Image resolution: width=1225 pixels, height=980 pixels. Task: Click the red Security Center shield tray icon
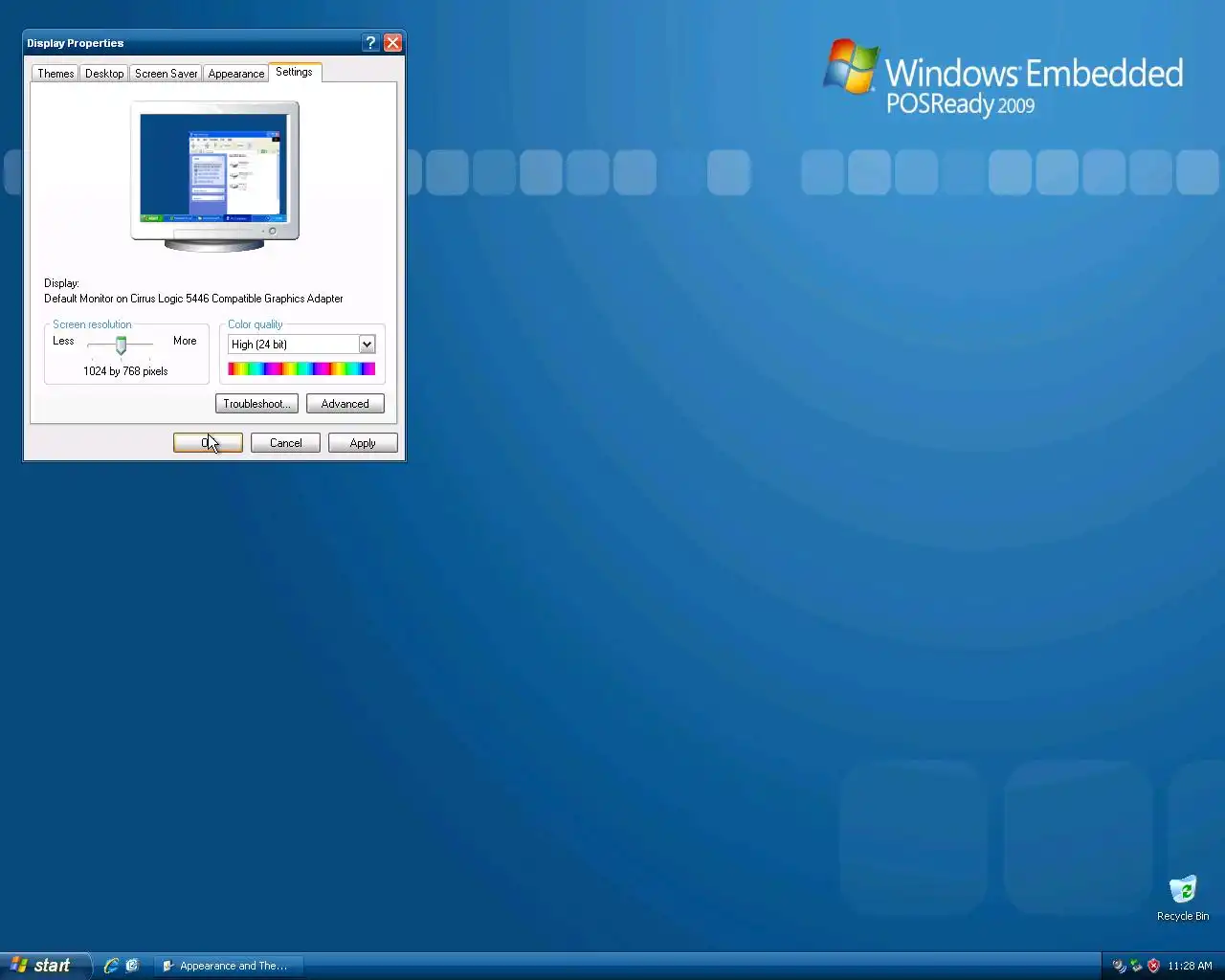(1153, 966)
